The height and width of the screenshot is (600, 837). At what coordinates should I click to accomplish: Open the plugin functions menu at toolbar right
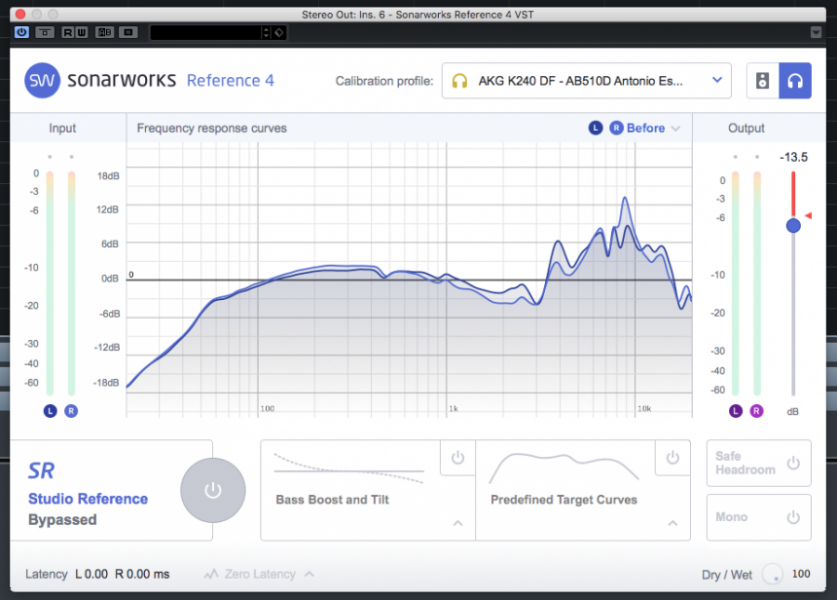[816, 32]
